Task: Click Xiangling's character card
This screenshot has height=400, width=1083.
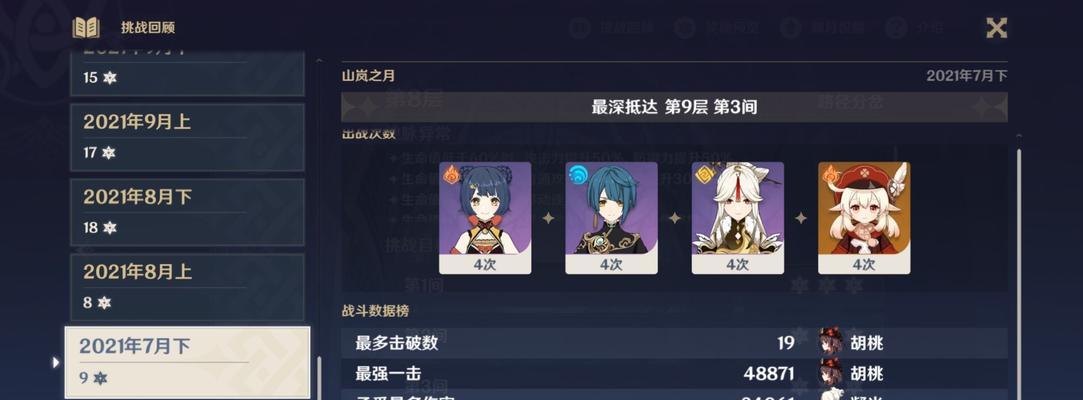Action: tap(485, 218)
